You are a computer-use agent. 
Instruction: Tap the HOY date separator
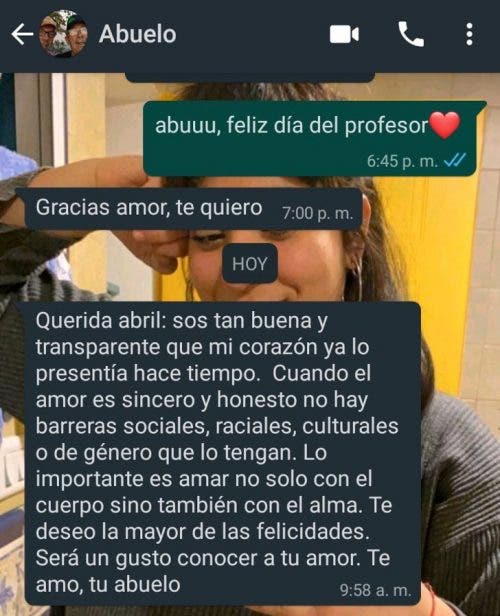[250, 264]
